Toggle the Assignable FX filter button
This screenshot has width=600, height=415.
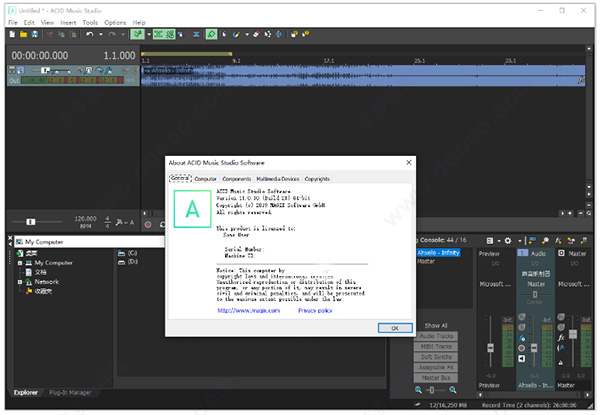(436, 368)
